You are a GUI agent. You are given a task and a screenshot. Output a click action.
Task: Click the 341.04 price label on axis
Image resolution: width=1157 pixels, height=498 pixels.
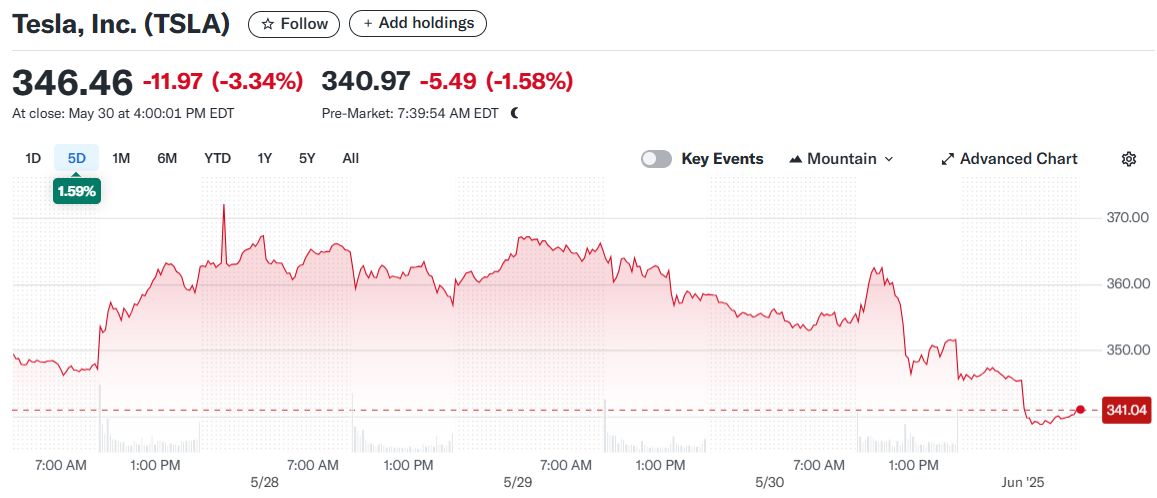click(x=1126, y=410)
